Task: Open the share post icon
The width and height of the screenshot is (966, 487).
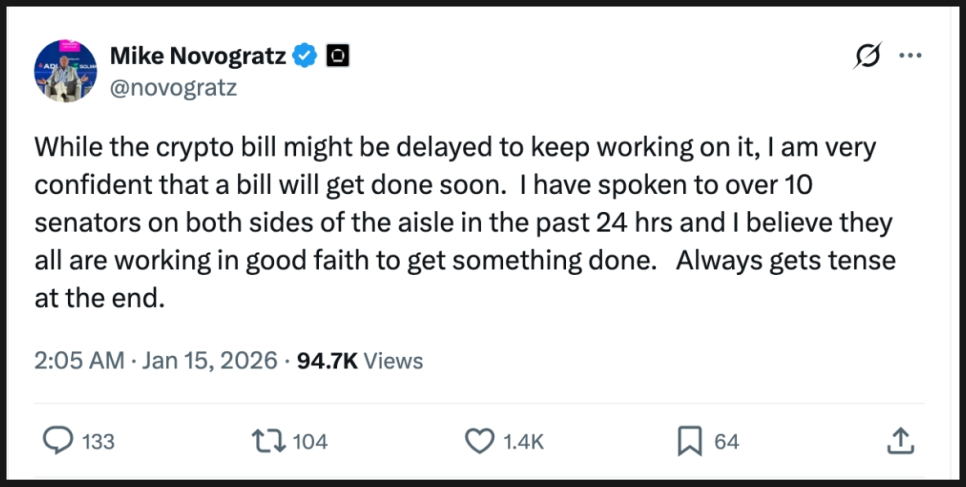Action: pyautogui.click(x=899, y=440)
